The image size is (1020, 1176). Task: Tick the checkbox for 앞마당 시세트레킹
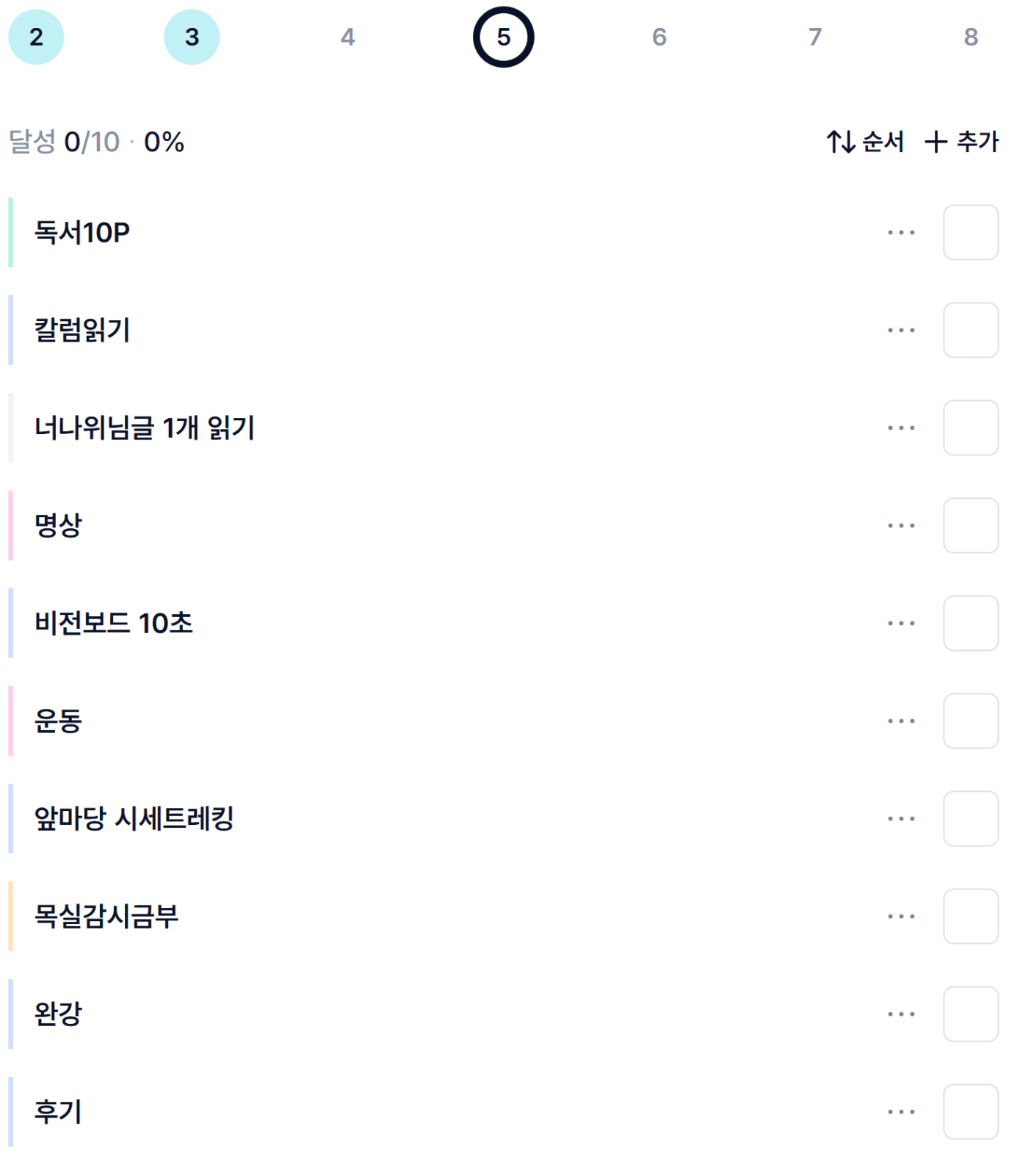pyautogui.click(x=970, y=819)
